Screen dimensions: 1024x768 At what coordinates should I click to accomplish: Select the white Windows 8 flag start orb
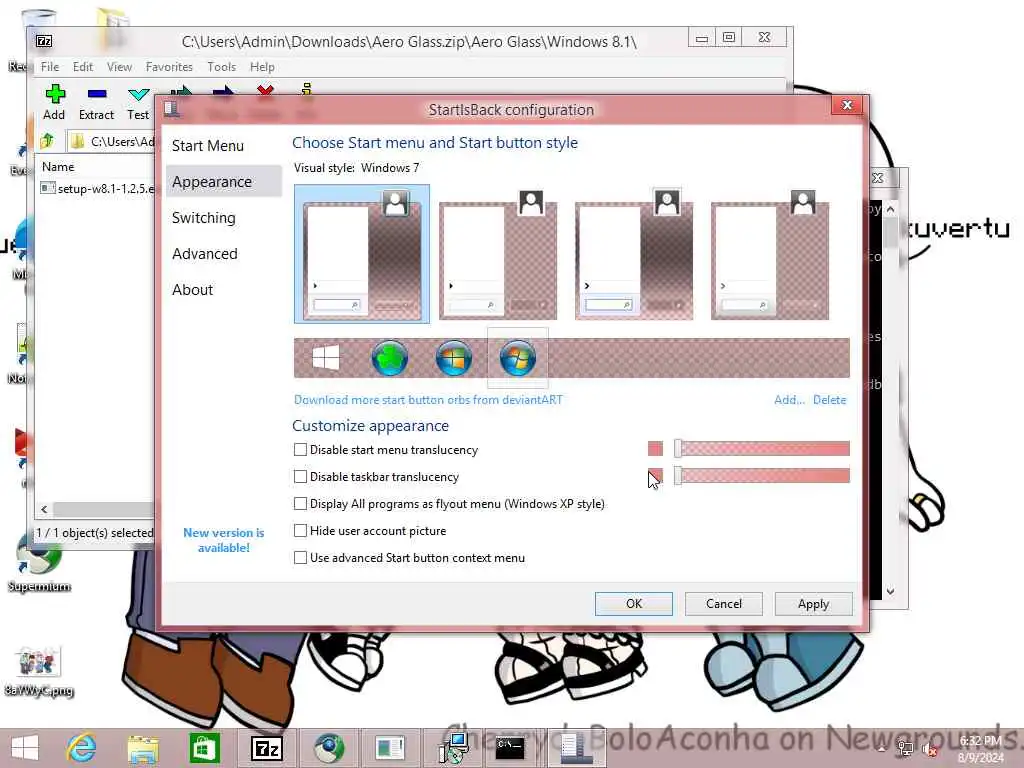tap(325, 358)
